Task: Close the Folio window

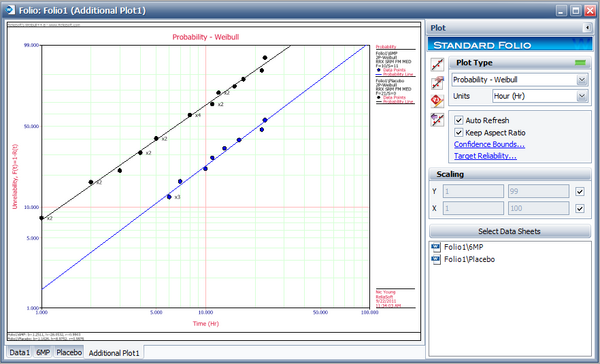Action: coord(590,10)
